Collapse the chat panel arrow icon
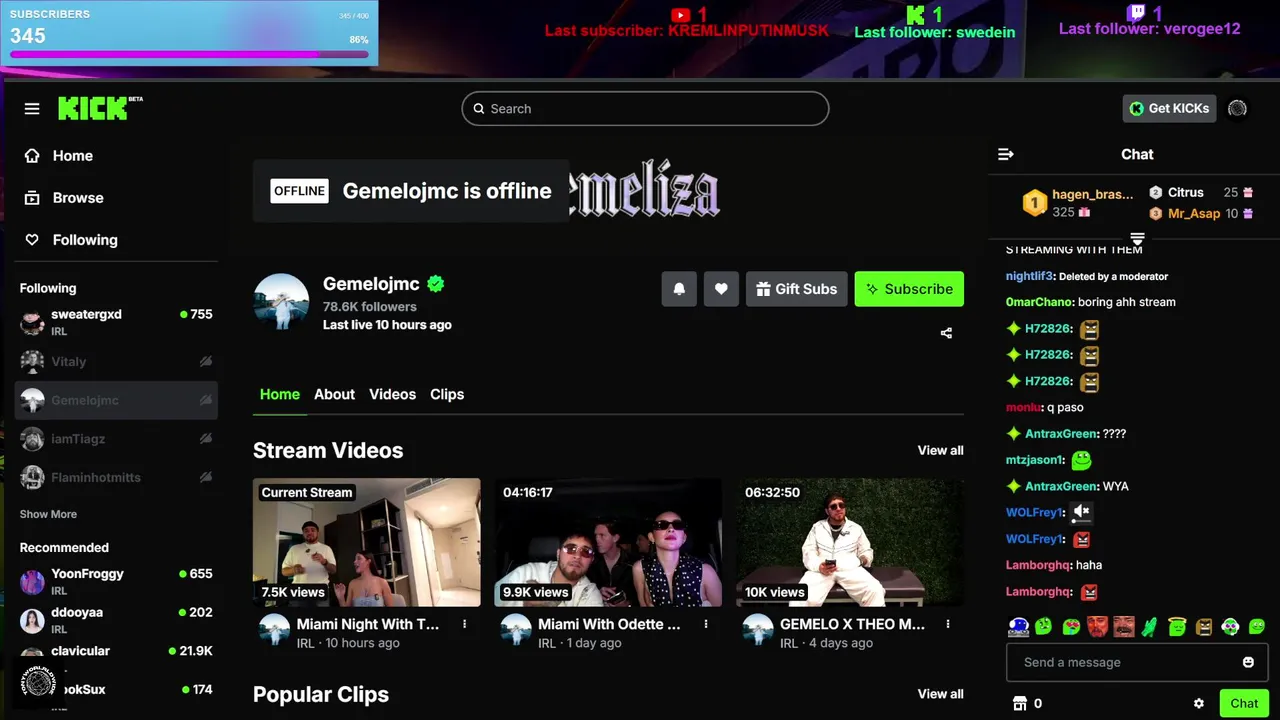 [1006, 154]
